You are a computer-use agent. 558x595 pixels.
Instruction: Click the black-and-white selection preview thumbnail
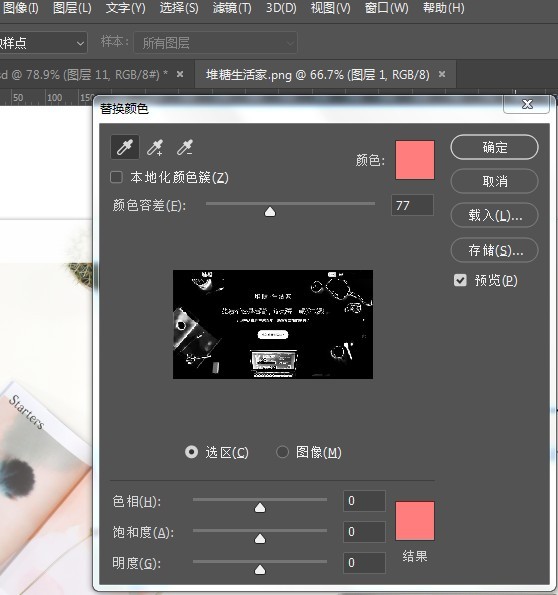(273, 324)
